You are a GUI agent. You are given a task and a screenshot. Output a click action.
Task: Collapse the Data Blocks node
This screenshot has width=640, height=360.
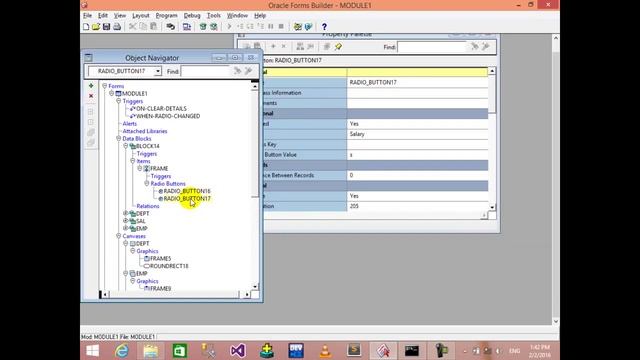pos(118,138)
